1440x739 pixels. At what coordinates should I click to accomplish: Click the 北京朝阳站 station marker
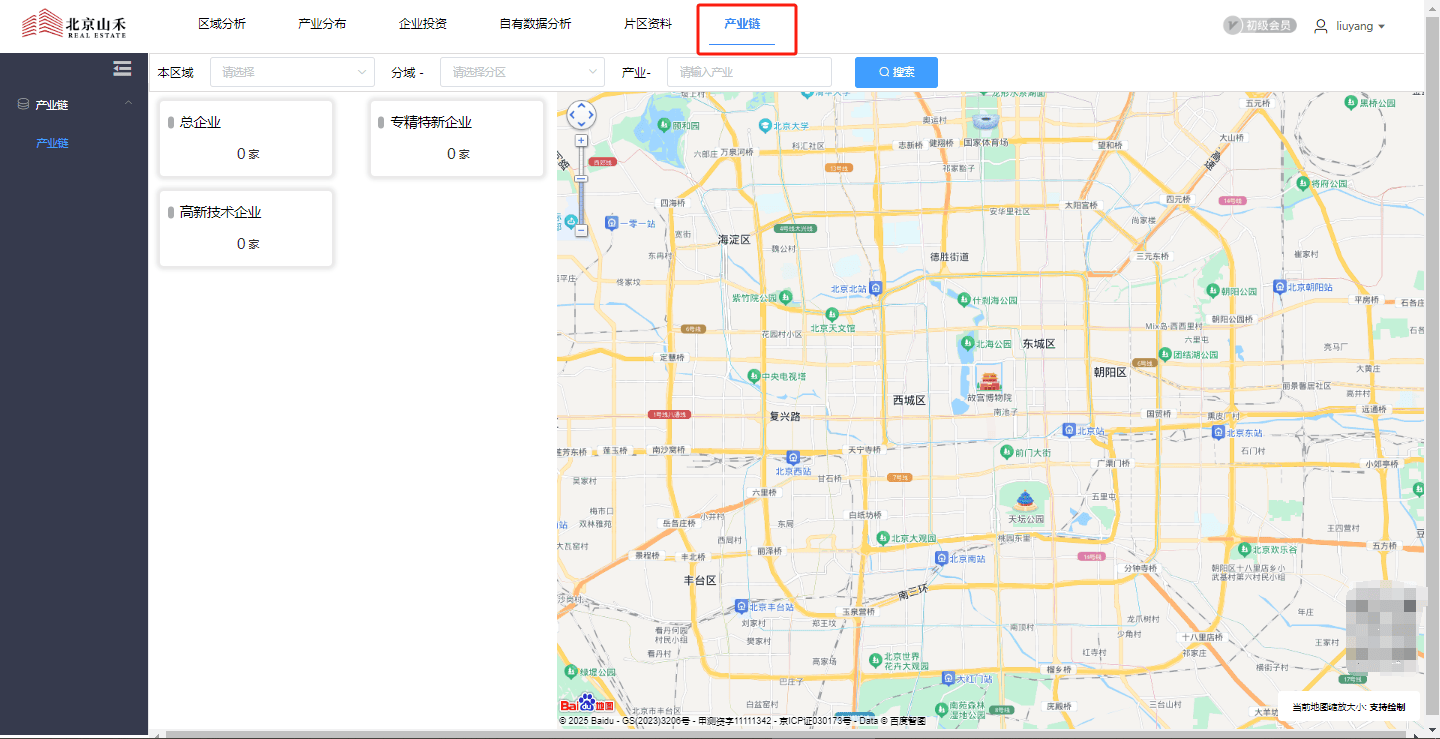point(1279,286)
